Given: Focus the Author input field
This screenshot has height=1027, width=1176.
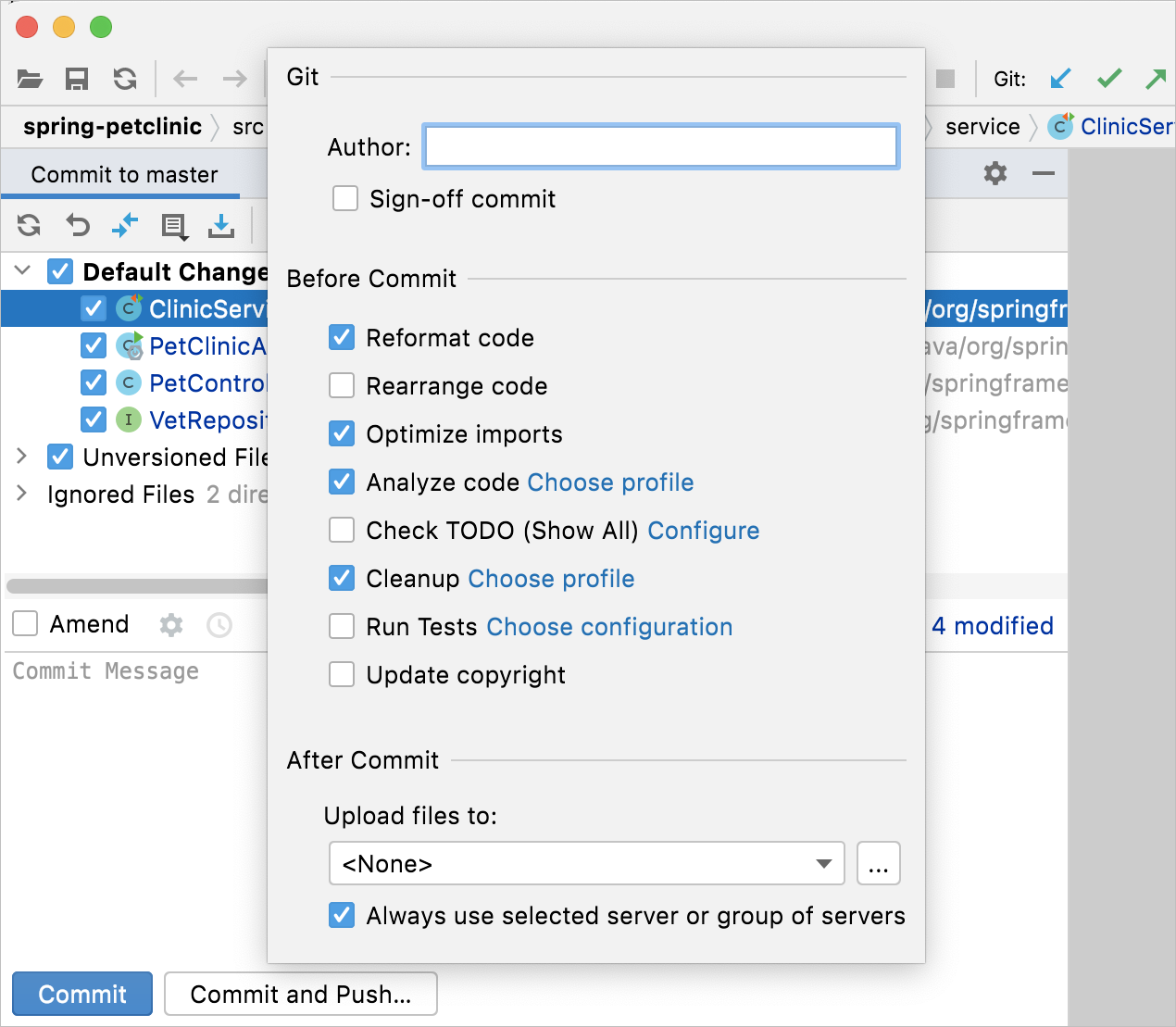Looking at the screenshot, I should click(660, 146).
